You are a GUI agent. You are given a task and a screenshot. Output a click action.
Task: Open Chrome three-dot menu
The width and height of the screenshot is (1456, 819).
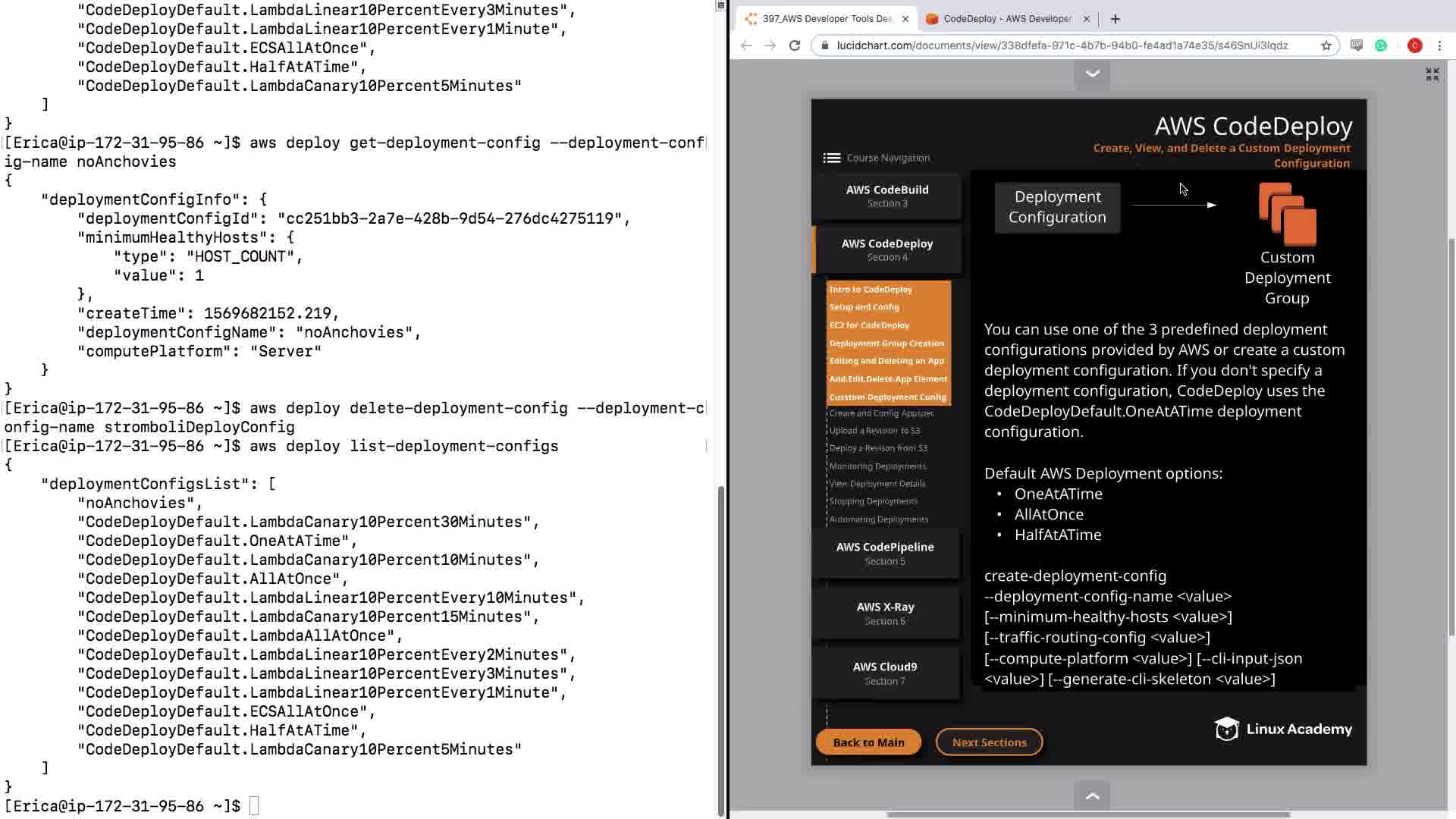pos(1439,45)
